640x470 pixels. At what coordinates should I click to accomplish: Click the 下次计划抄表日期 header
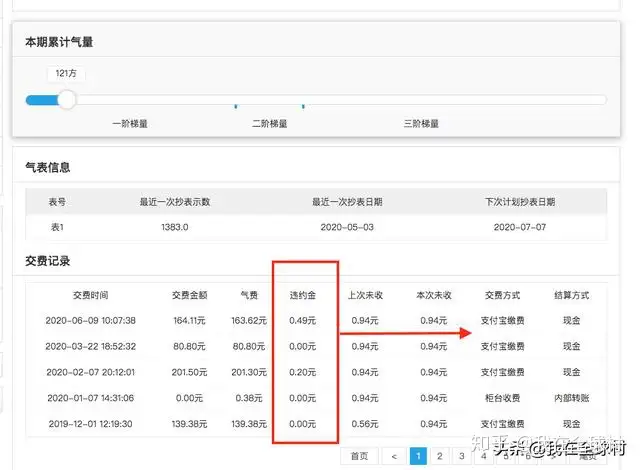coord(520,202)
